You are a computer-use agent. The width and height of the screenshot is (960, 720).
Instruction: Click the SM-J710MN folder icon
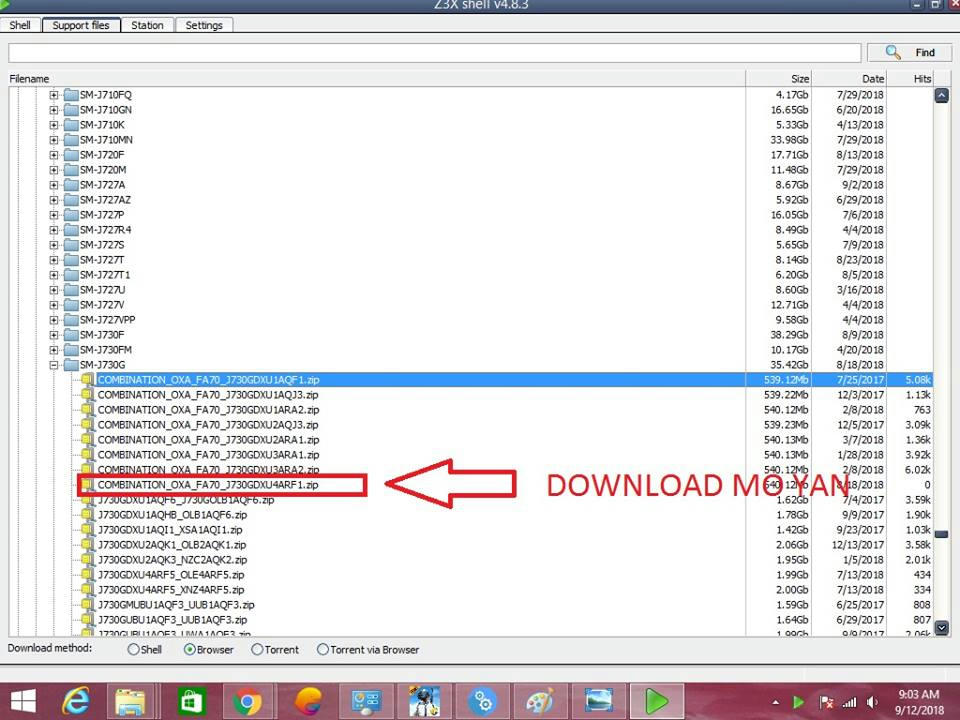[x=71, y=140]
